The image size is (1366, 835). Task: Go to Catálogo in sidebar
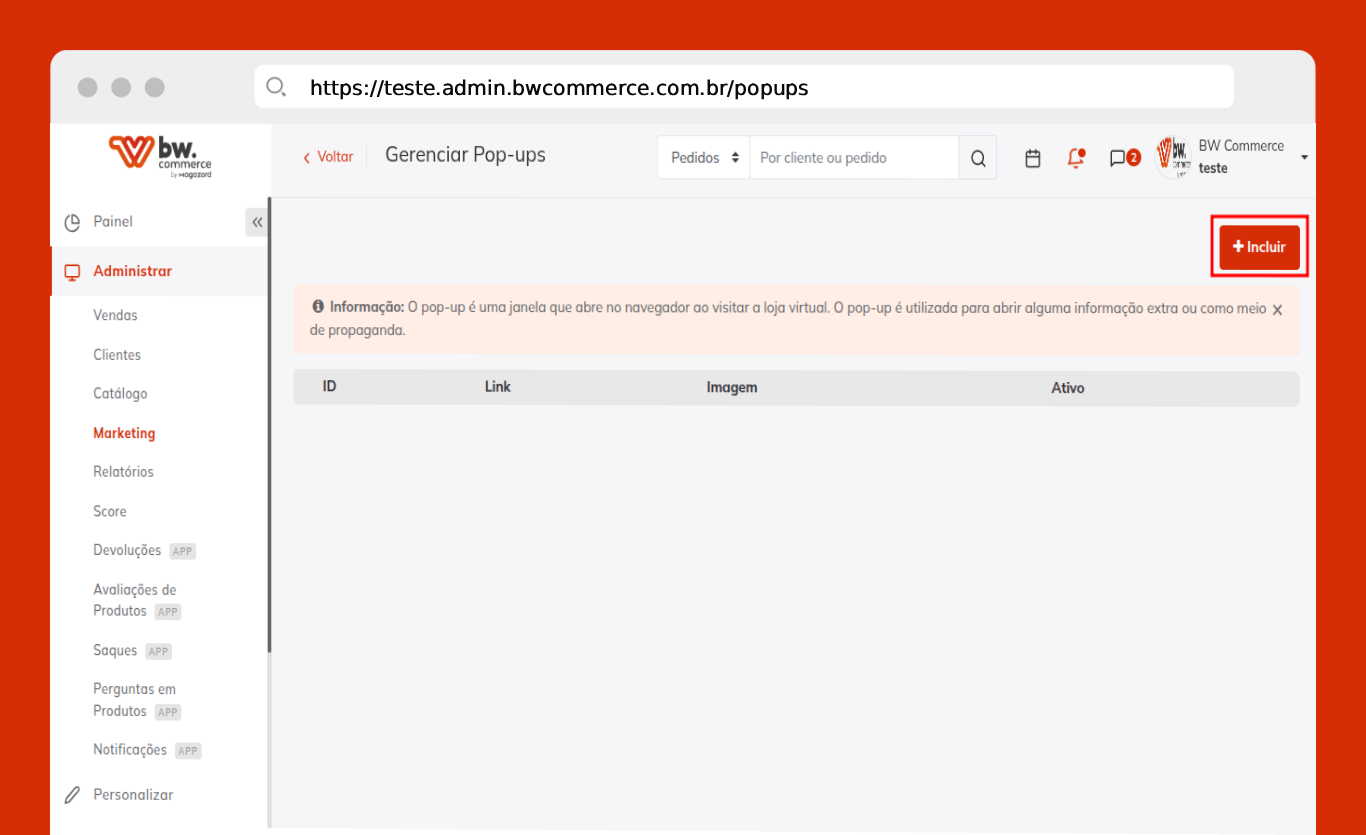(120, 394)
